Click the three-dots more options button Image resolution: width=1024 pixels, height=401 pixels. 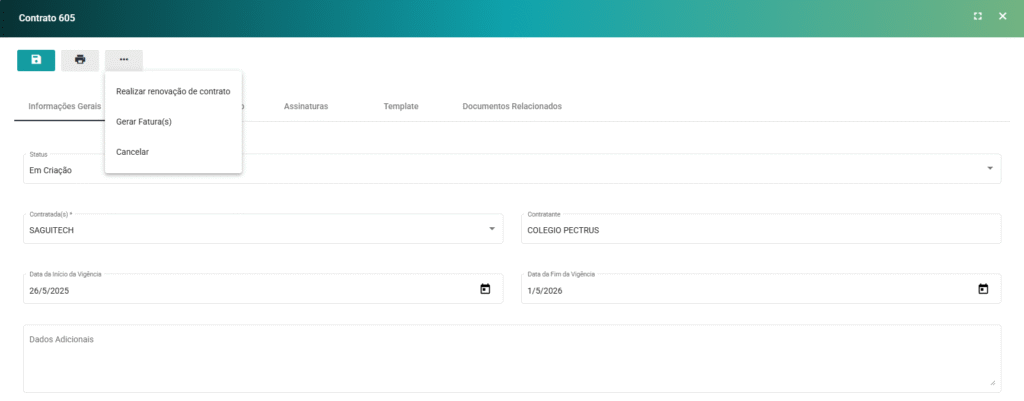pos(124,60)
